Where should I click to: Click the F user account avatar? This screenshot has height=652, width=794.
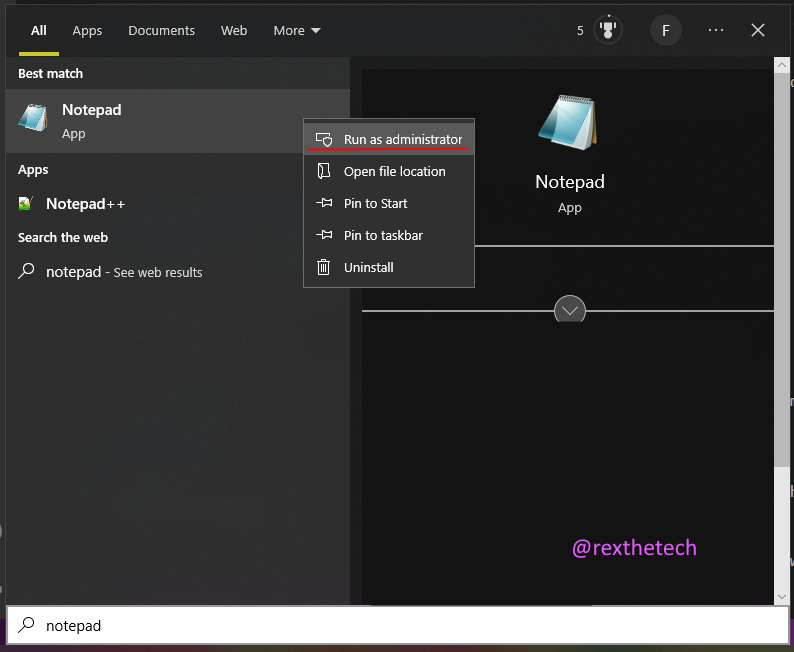665,30
